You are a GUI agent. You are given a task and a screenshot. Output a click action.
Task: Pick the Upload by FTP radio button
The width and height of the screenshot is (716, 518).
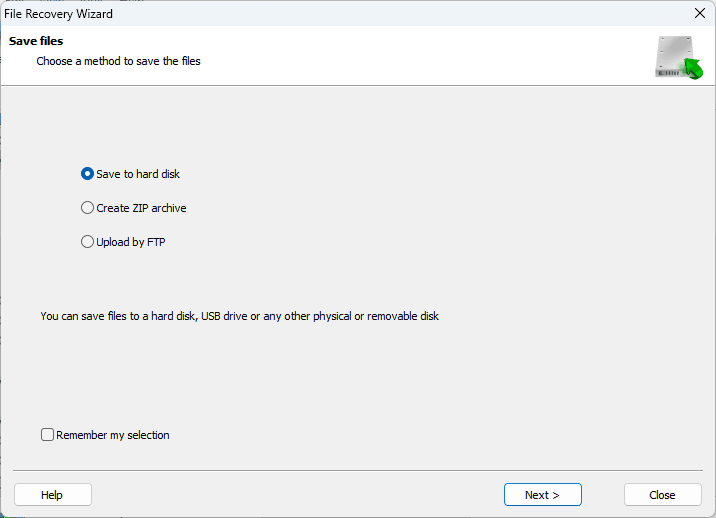[87, 242]
